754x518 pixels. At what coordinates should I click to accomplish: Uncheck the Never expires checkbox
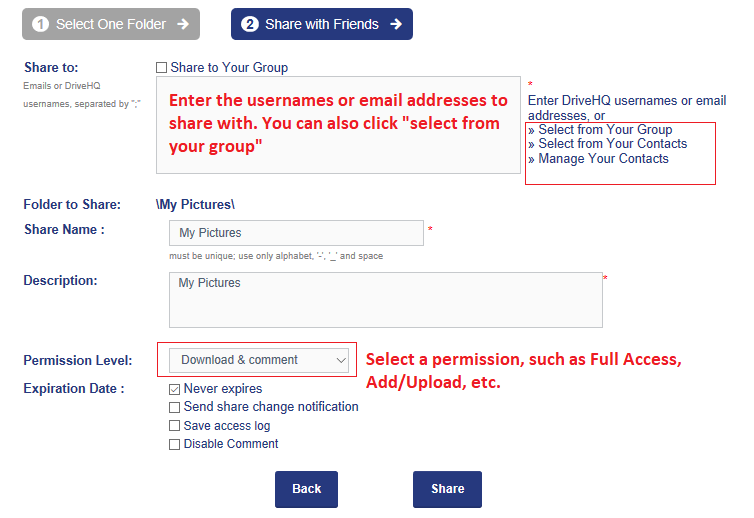pyautogui.click(x=175, y=389)
